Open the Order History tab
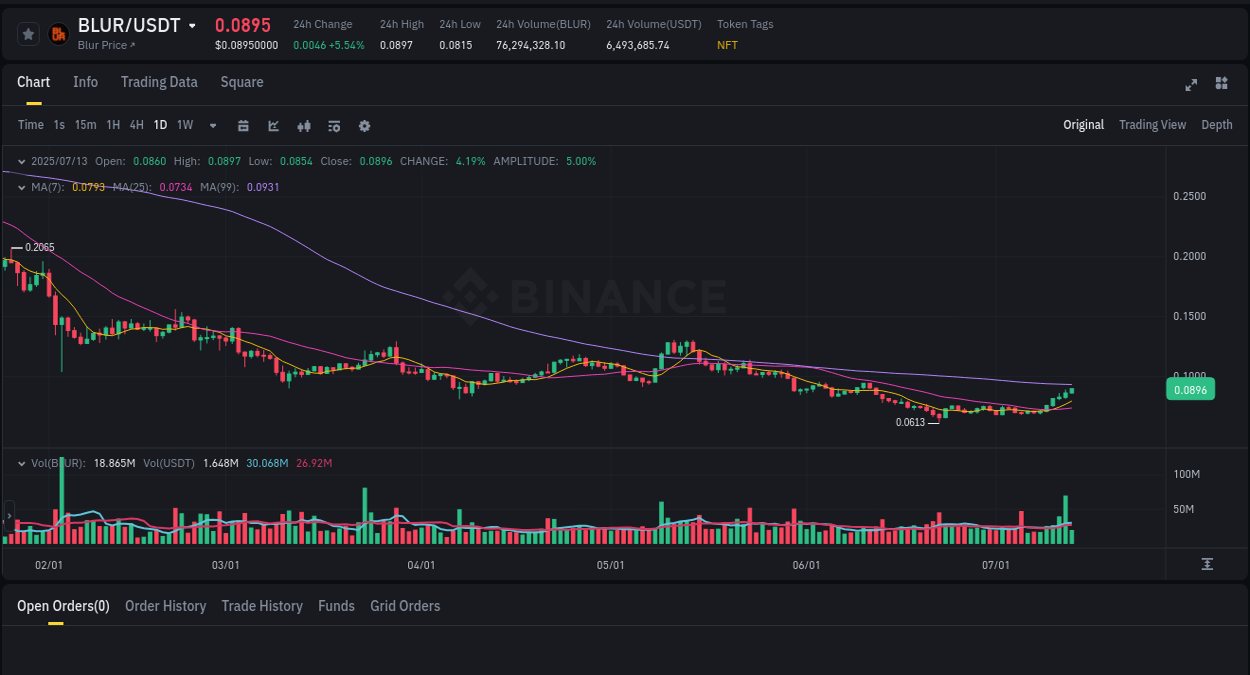The height and width of the screenshot is (675, 1250). (x=165, y=605)
